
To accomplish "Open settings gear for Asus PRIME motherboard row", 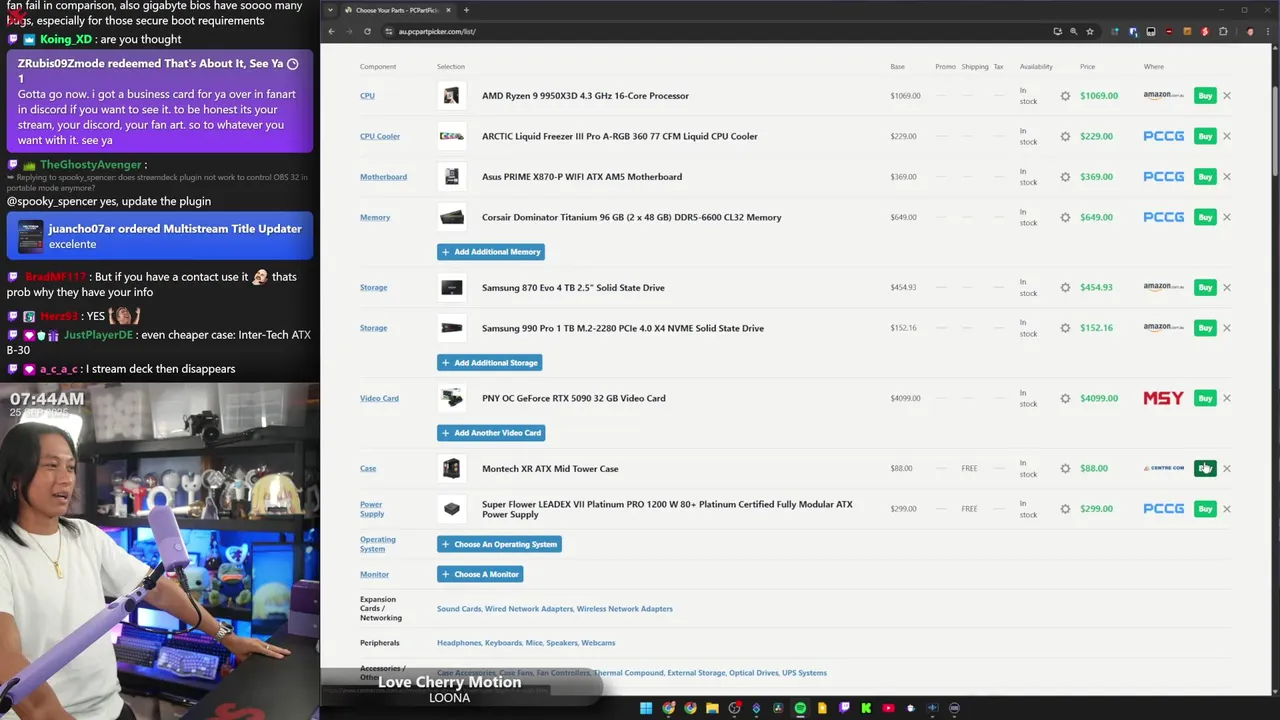I will pos(1065,177).
